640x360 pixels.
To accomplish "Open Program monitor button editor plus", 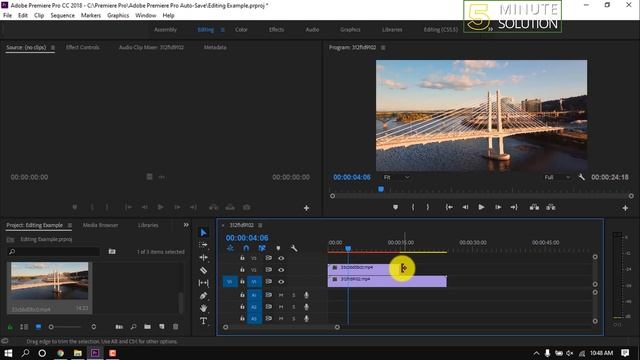I will click(625, 208).
